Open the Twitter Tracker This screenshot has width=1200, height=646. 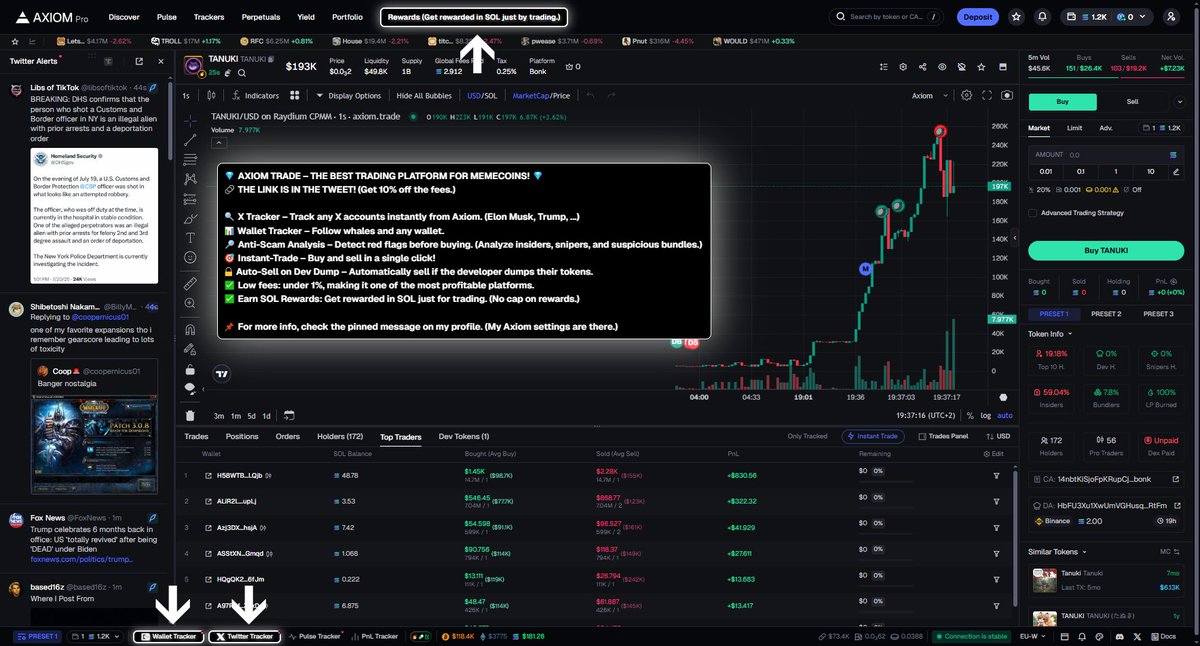click(x=244, y=636)
